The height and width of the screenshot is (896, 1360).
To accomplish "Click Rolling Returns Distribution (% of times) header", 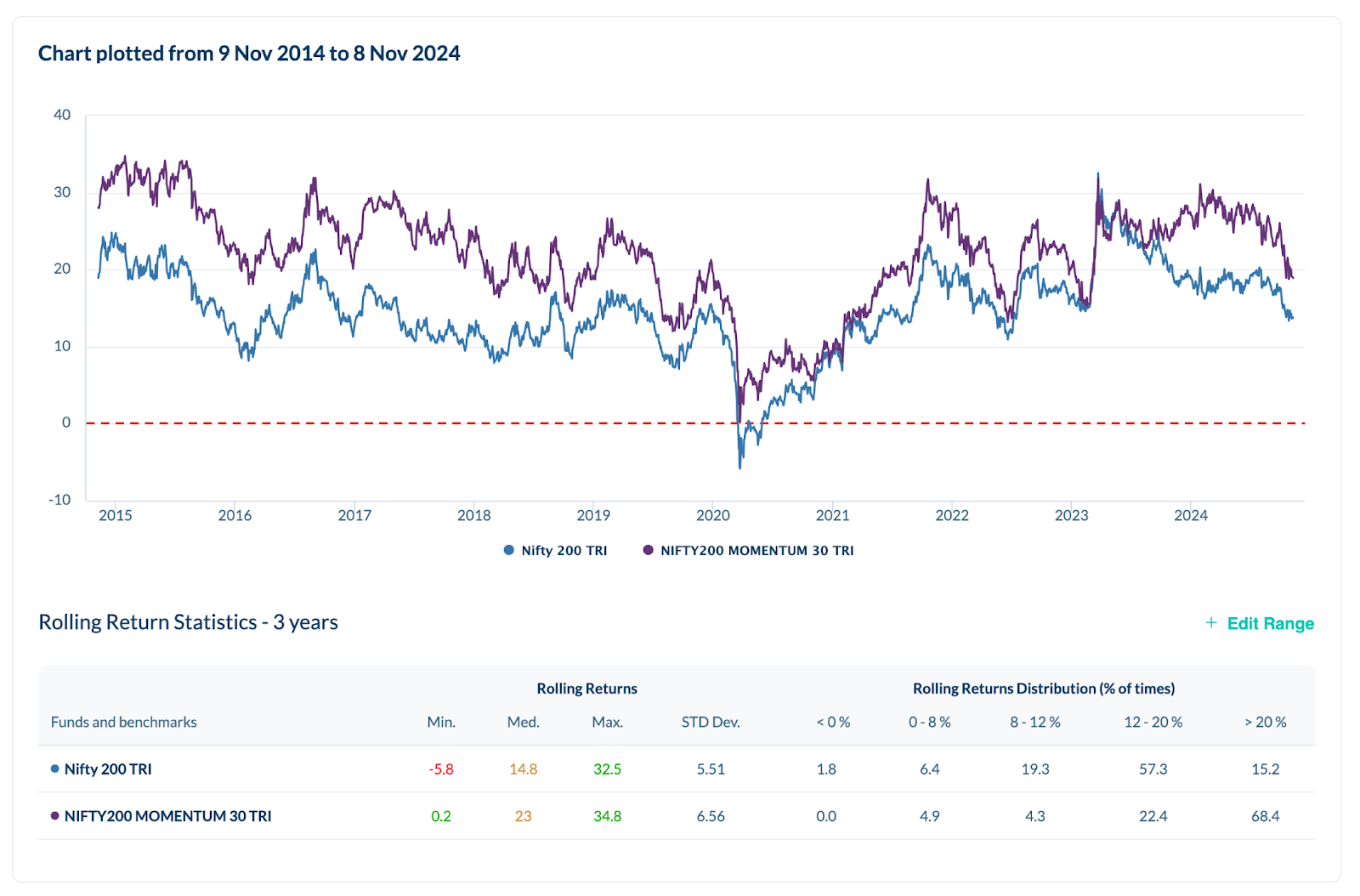I will (1044, 689).
